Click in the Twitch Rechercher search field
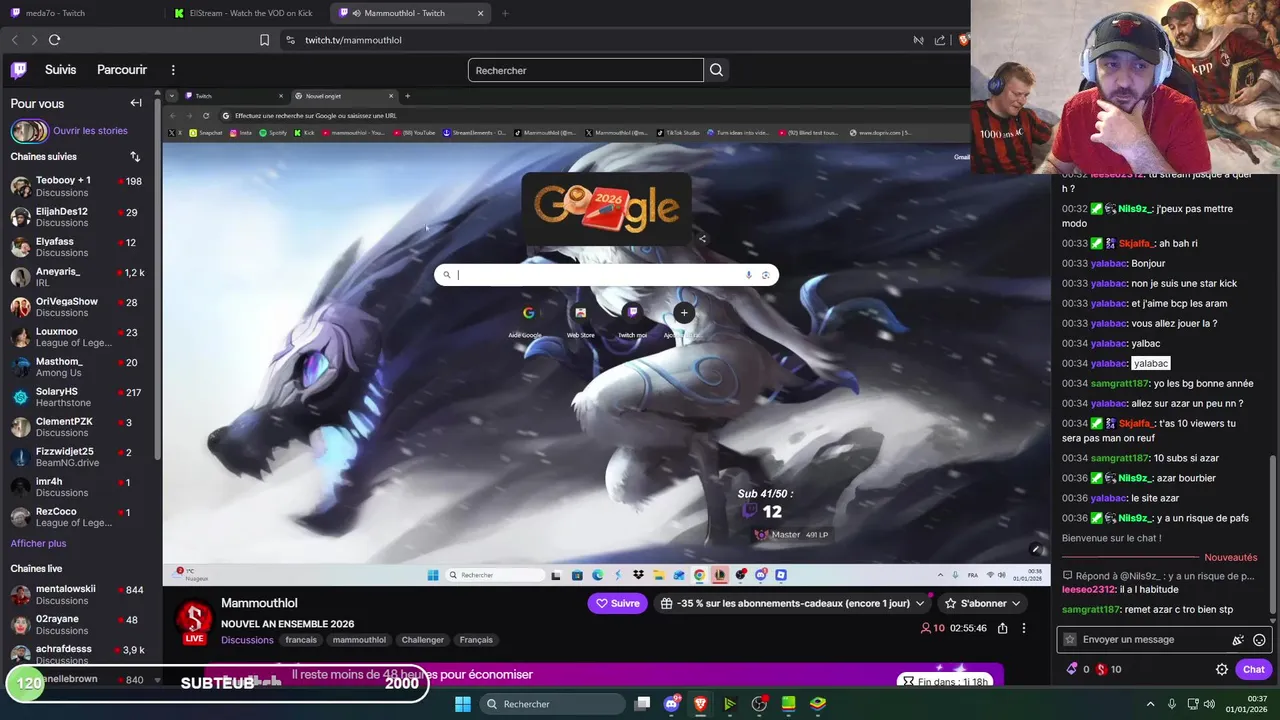1280x720 pixels. [x=585, y=70]
